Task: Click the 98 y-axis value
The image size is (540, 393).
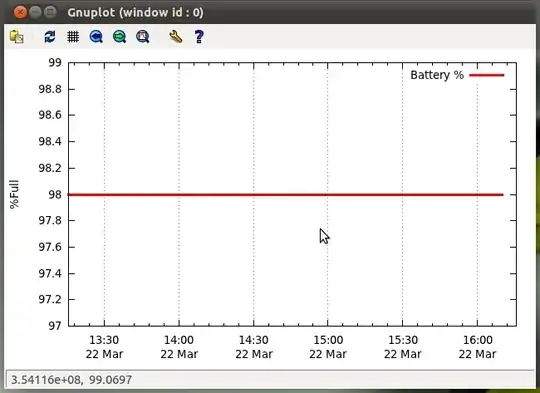Action: pyautogui.click(x=55, y=195)
